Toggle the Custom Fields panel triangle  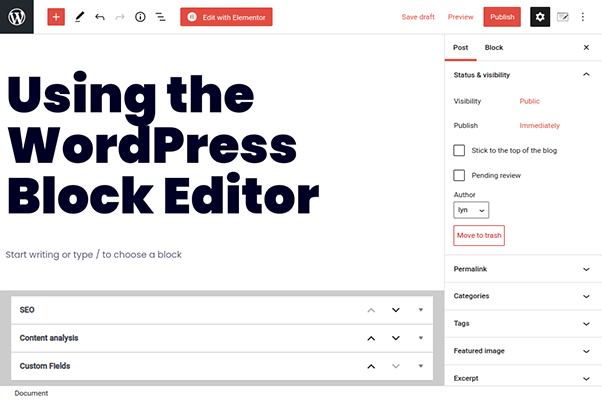click(x=421, y=366)
